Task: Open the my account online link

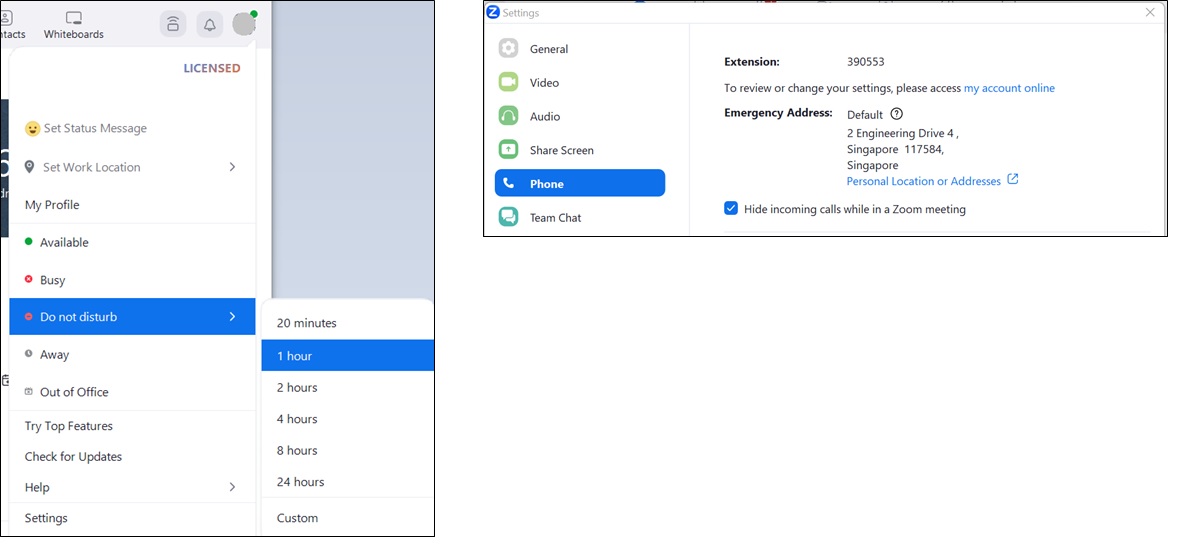Action: (x=1008, y=88)
